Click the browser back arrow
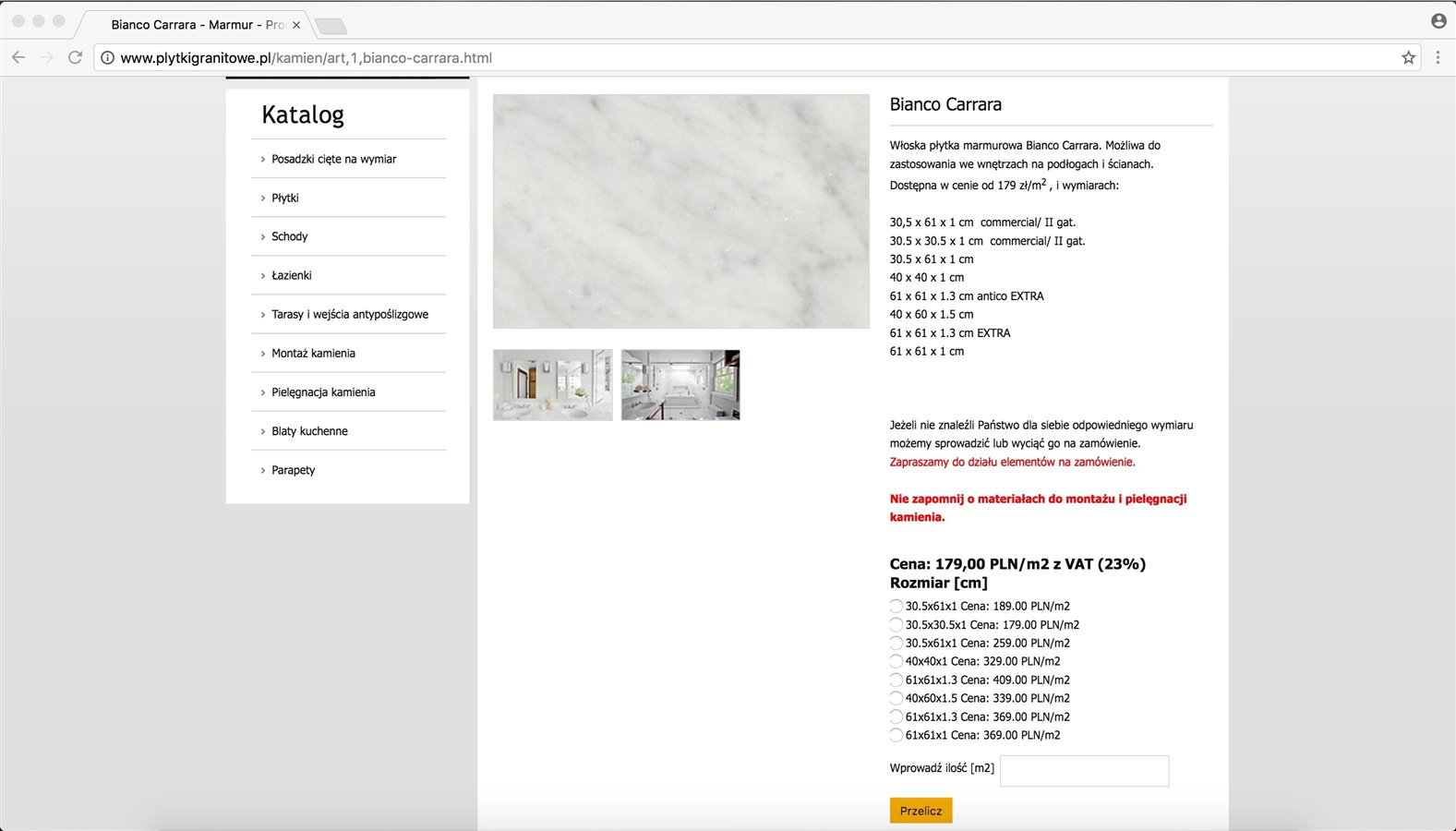This screenshot has height=831, width=1456. tap(18, 57)
